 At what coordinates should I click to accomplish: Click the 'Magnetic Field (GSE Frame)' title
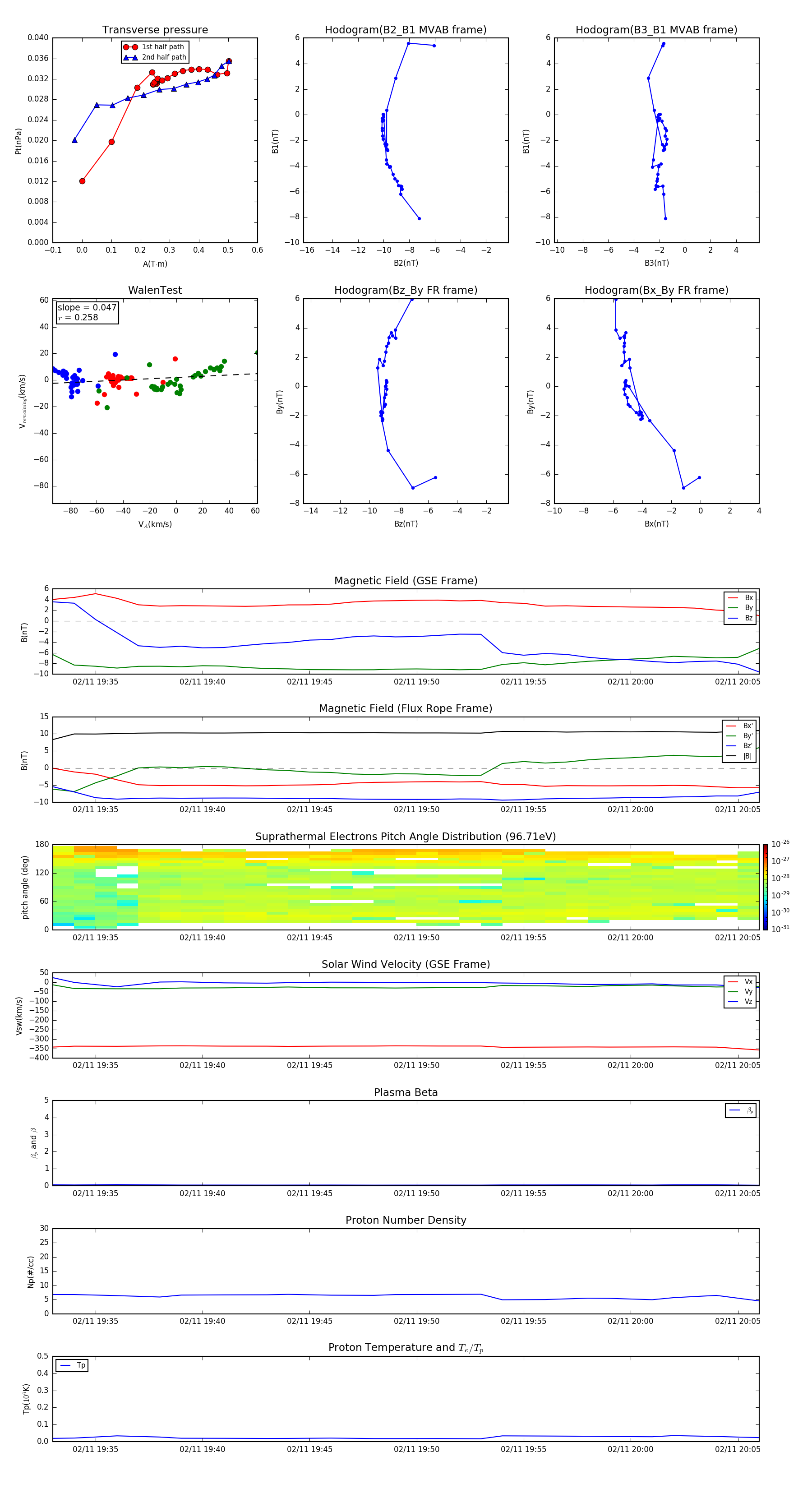pos(406,581)
